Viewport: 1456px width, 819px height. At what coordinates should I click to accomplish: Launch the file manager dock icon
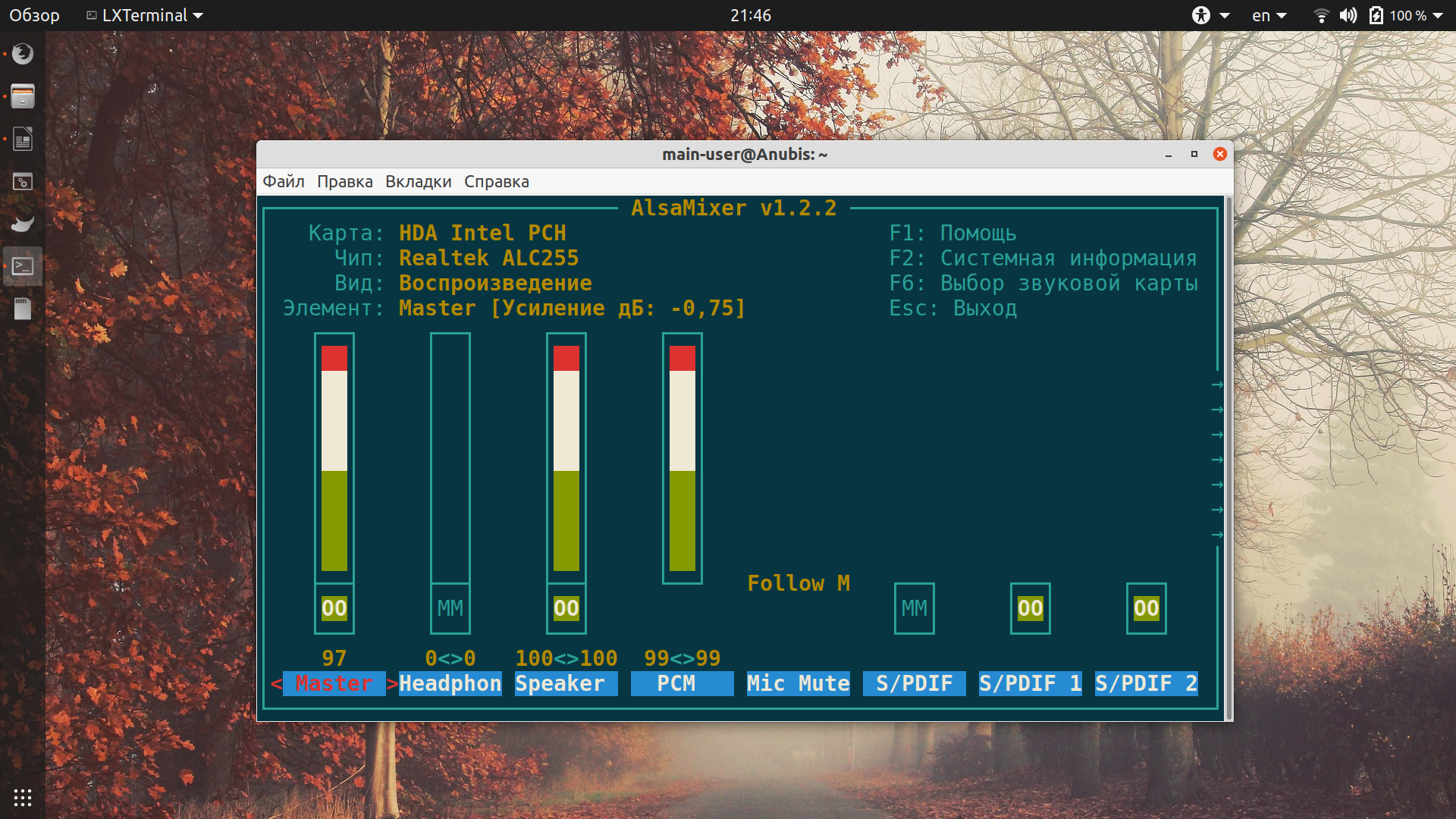23,96
